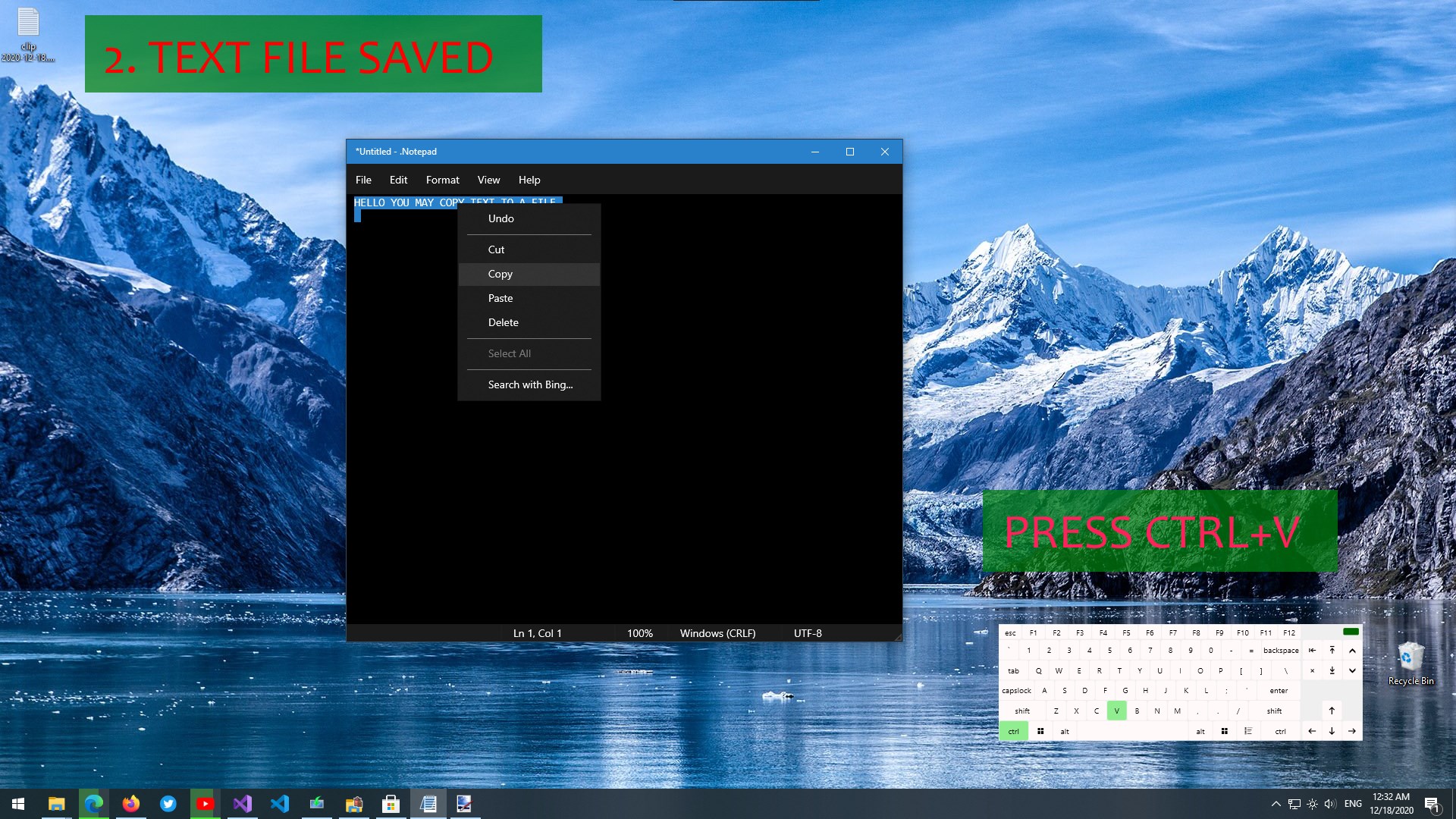Open the File menu in Notepad
Viewport: 1456px width, 819px height.
(363, 180)
